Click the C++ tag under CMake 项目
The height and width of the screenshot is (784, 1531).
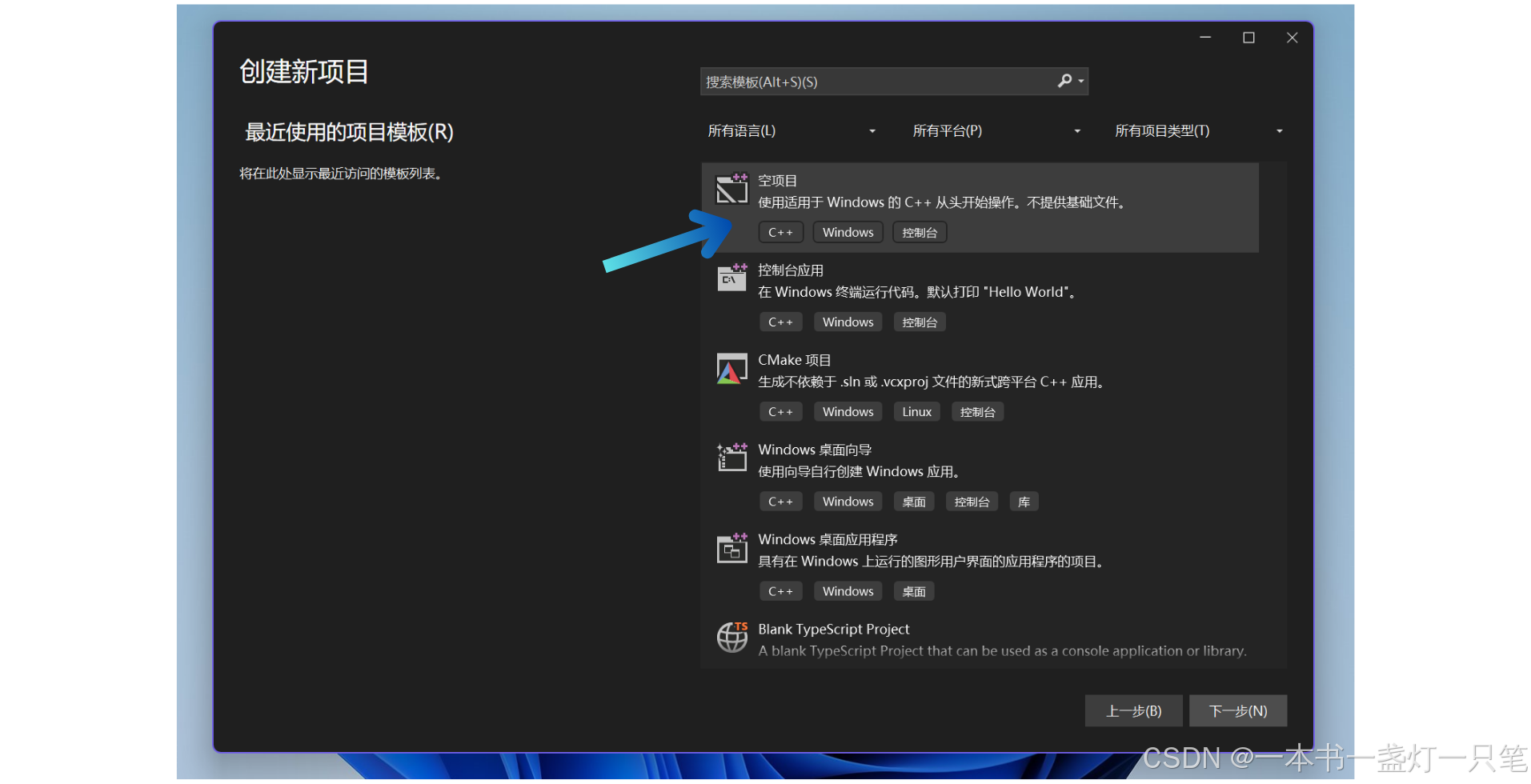780,411
